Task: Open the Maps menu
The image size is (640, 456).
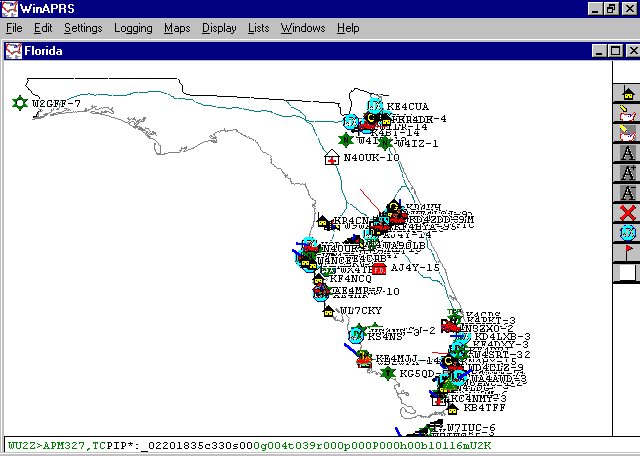Action: click(x=177, y=28)
